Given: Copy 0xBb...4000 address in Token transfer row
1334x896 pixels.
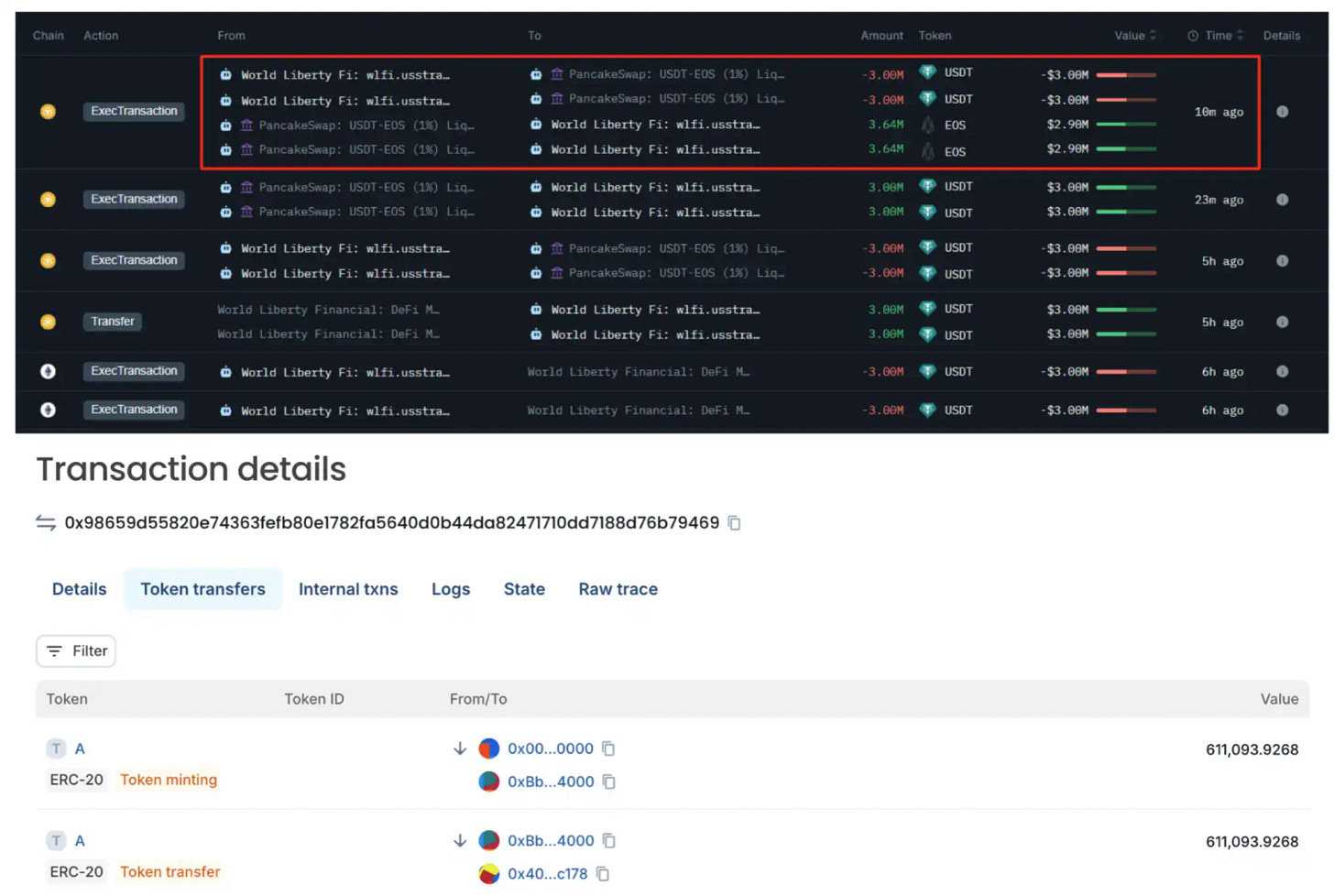Looking at the screenshot, I should tap(609, 841).
